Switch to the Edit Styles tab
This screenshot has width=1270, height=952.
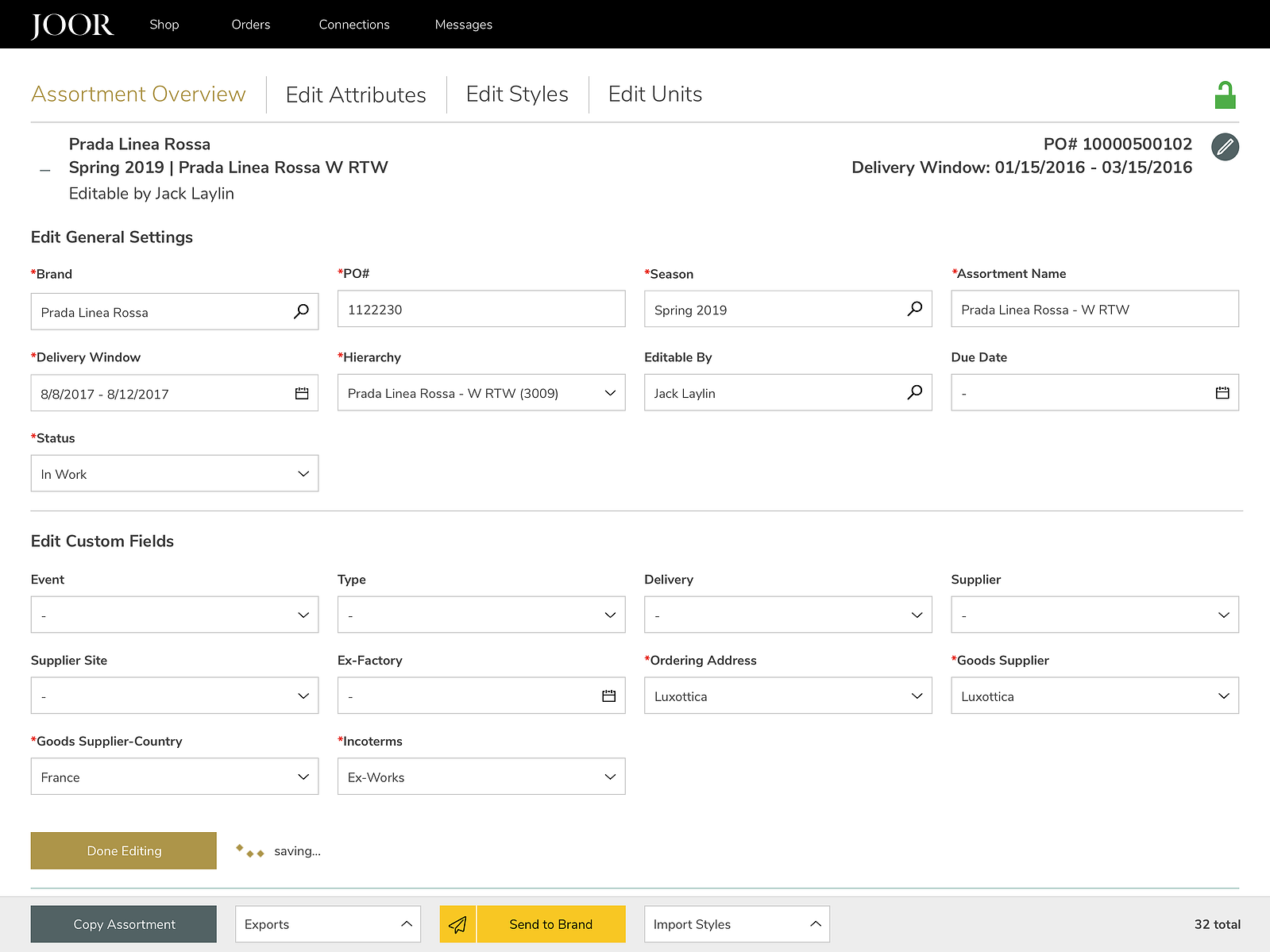[517, 94]
